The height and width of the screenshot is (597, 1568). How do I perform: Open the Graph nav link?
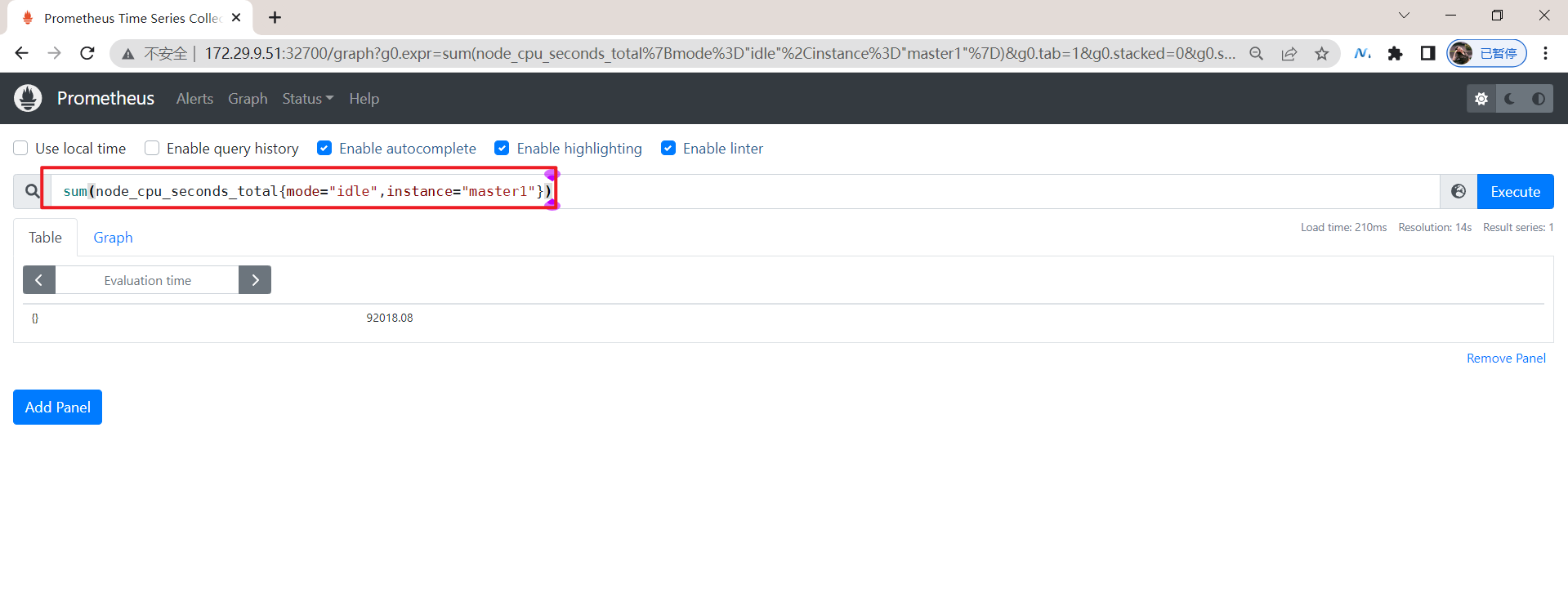(248, 99)
